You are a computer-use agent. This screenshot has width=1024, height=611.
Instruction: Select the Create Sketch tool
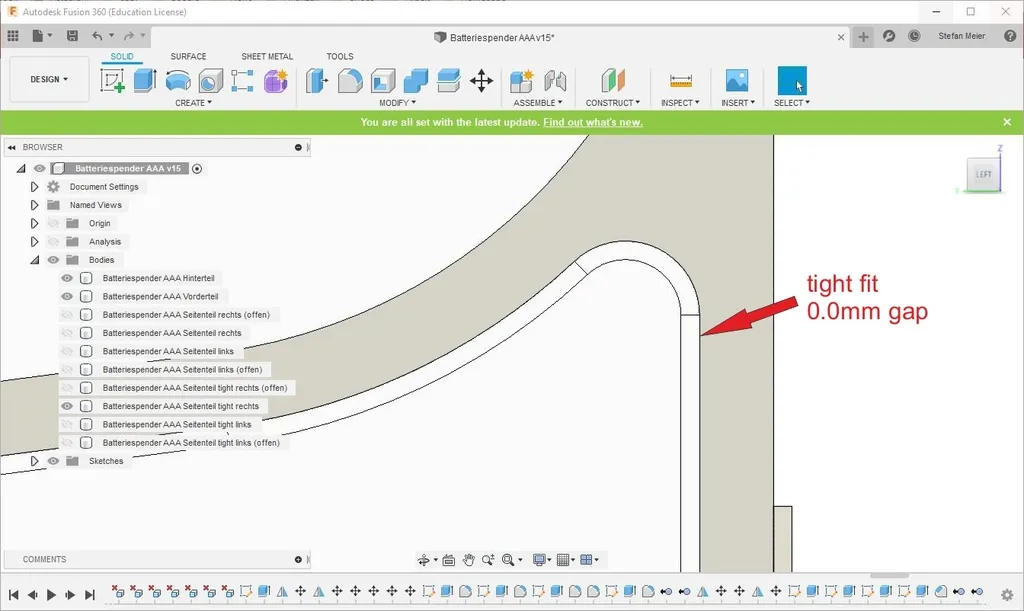[112, 81]
